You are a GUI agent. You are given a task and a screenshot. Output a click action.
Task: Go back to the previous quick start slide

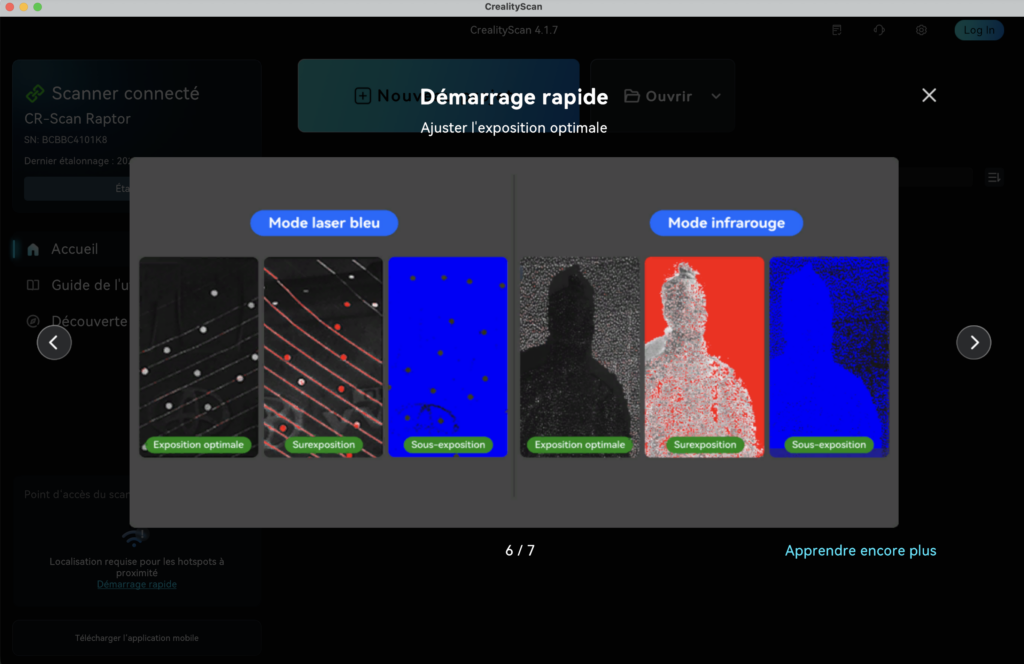(x=54, y=342)
